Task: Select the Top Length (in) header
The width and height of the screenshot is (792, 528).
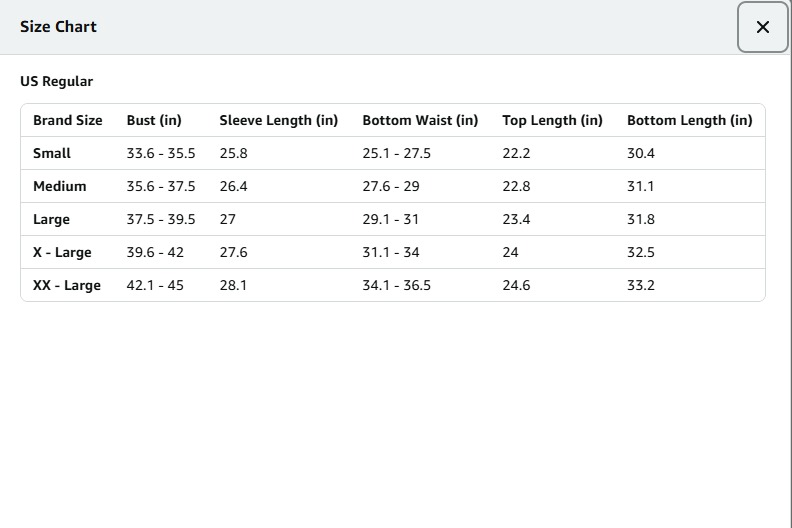Action: point(552,120)
